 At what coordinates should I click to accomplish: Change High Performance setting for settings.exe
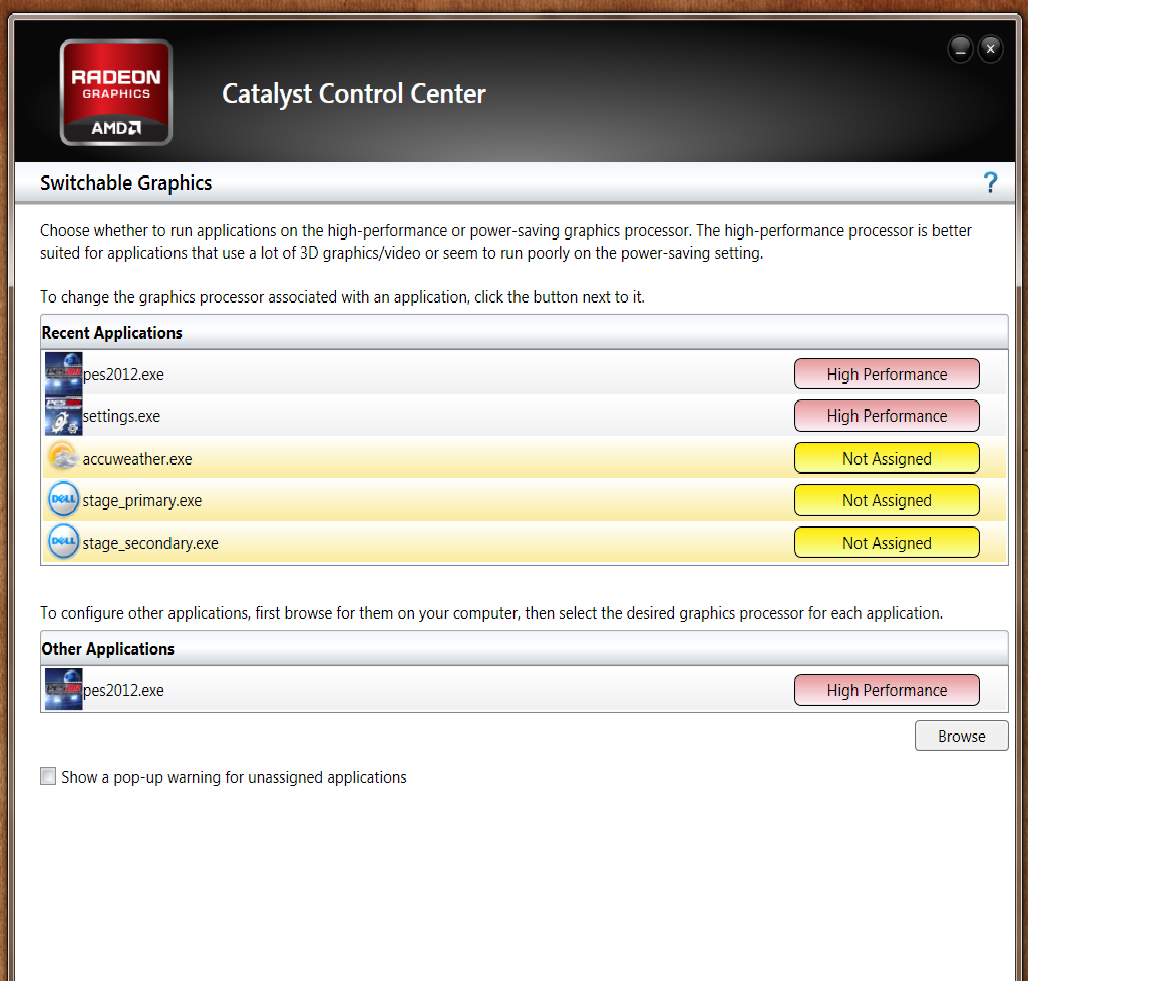886,416
